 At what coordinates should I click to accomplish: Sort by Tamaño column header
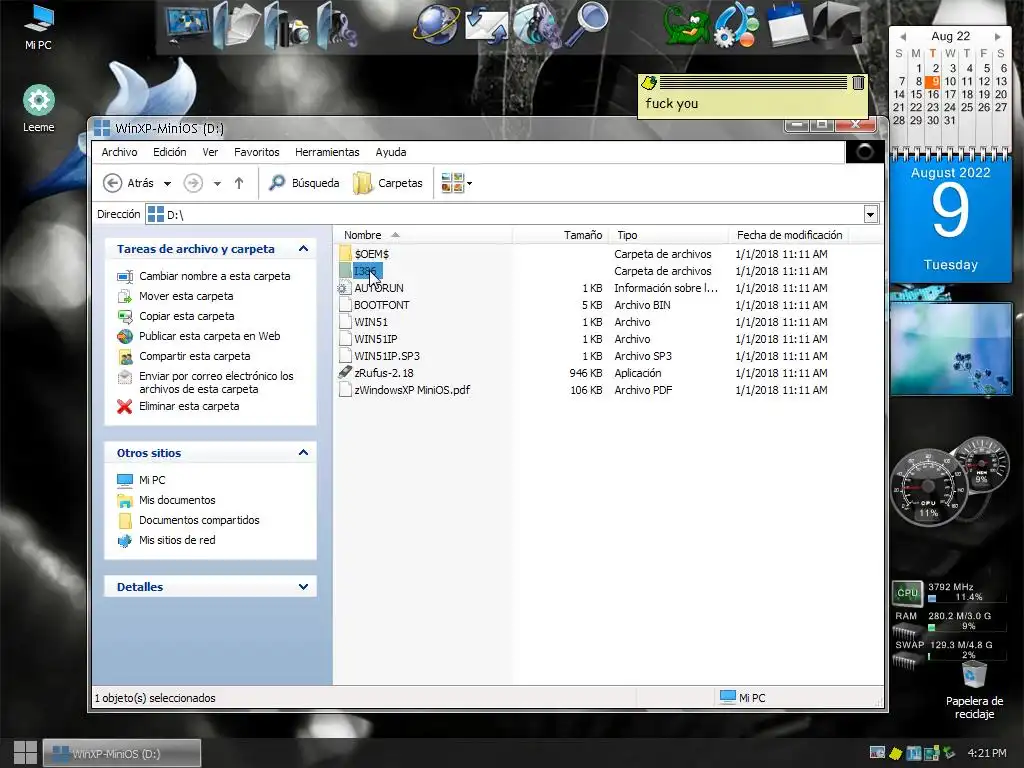(560, 235)
